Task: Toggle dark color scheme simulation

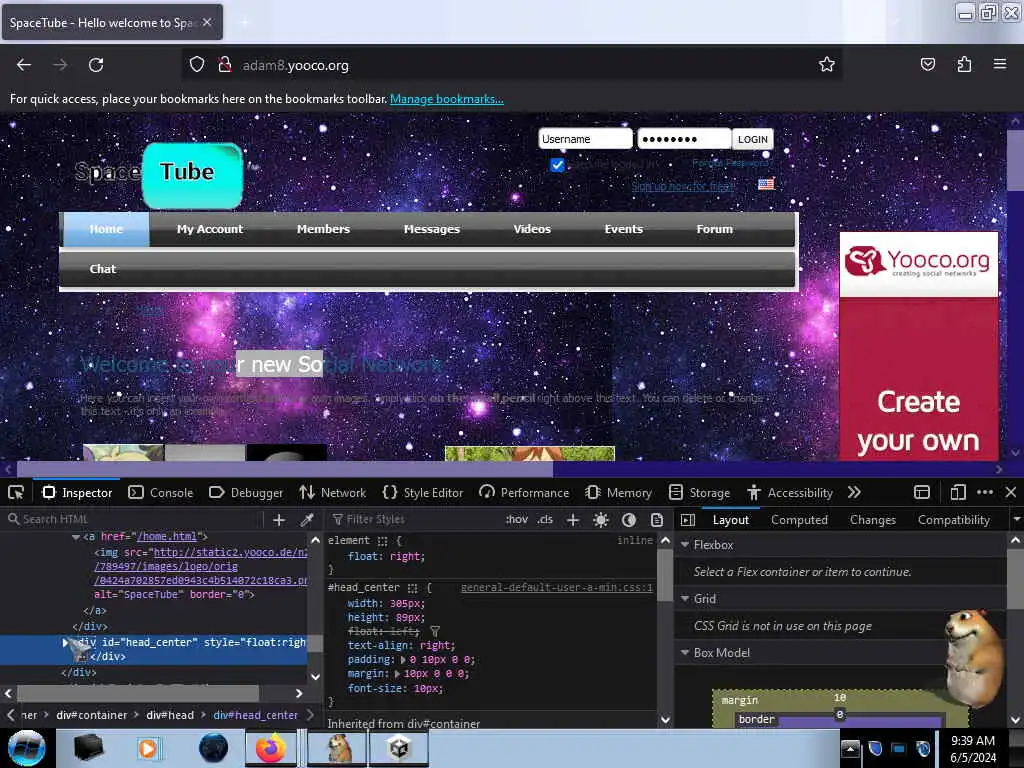Action: point(629,520)
